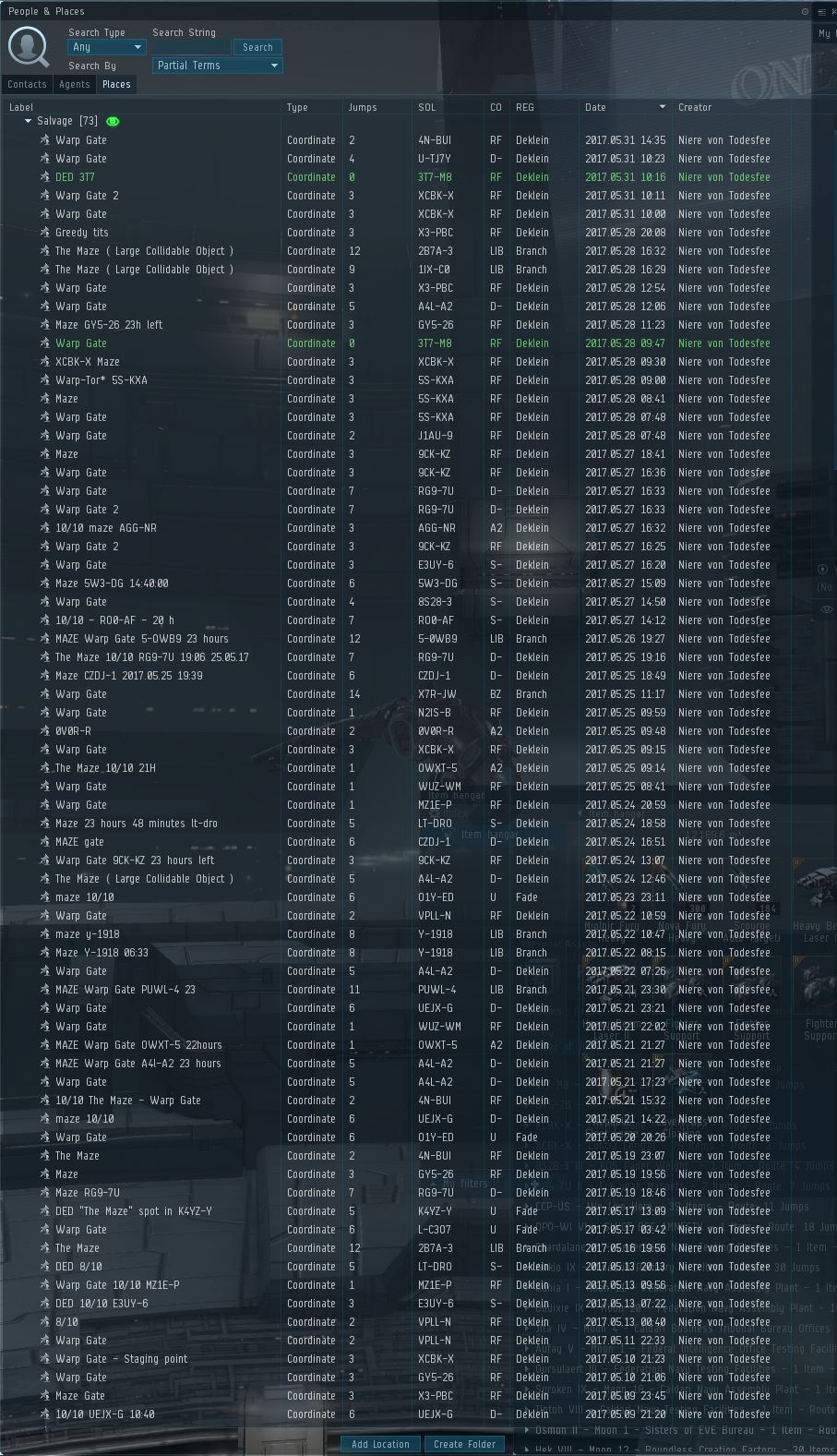The height and width of the screenshot is (1456, 837).
Task: Click bookmark icon beside Warp-Tor* 5S-KXA
Action: click(x=44, y=380)
